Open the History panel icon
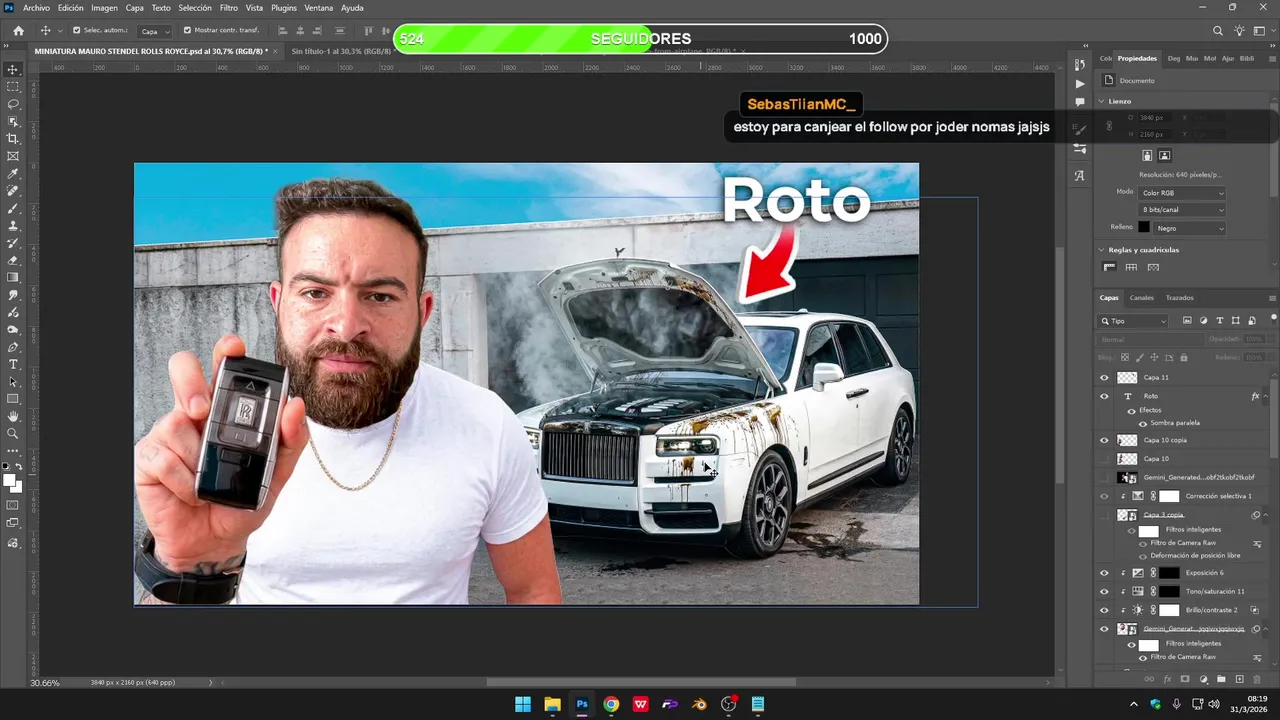This screenshot has width=1280, height=720. coord(1080,65)
